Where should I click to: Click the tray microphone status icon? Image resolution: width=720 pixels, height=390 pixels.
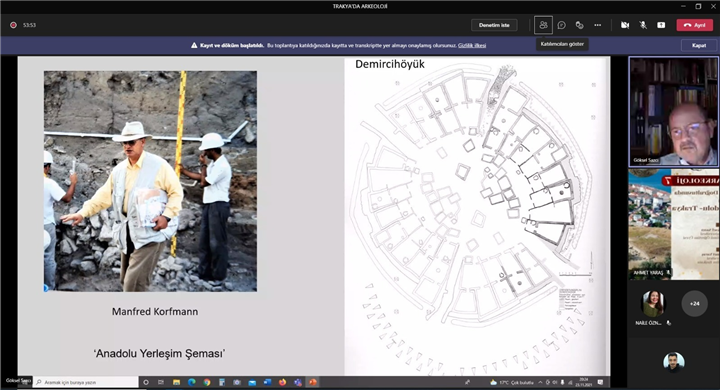562,382
